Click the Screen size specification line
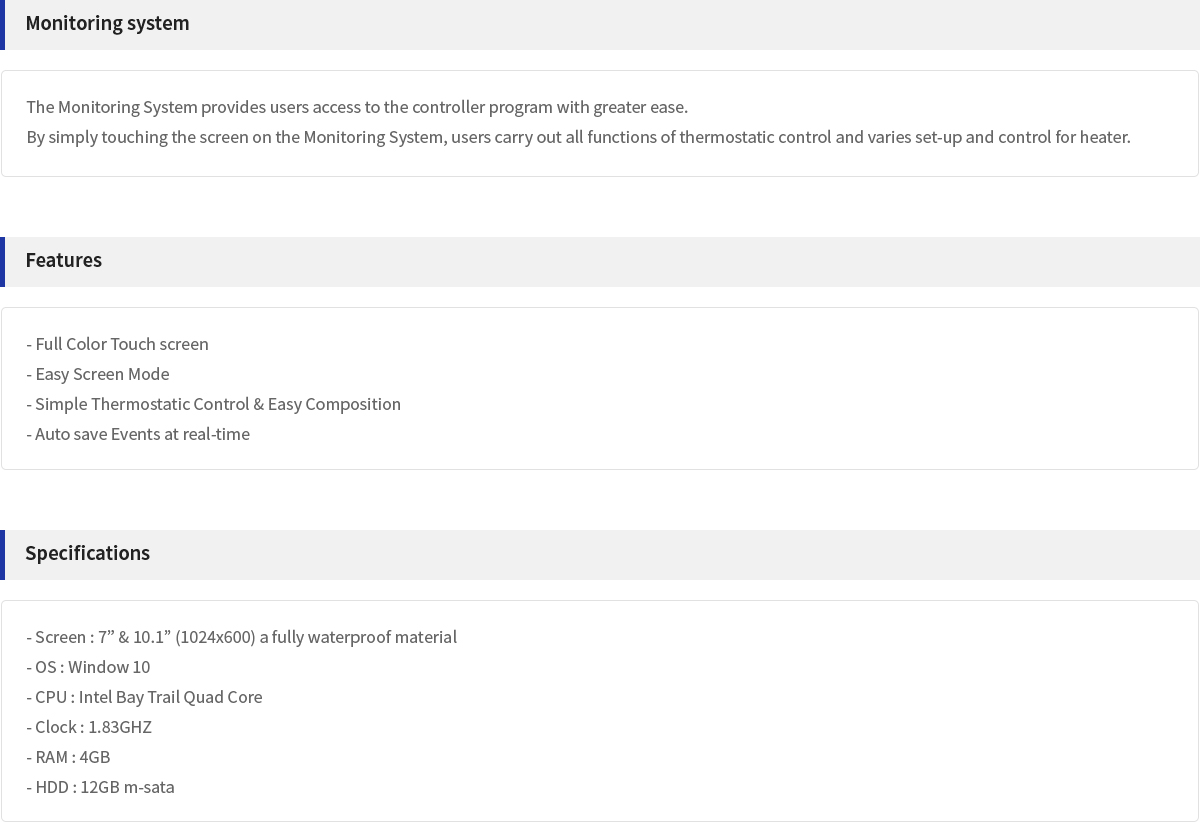 point(241,637)
